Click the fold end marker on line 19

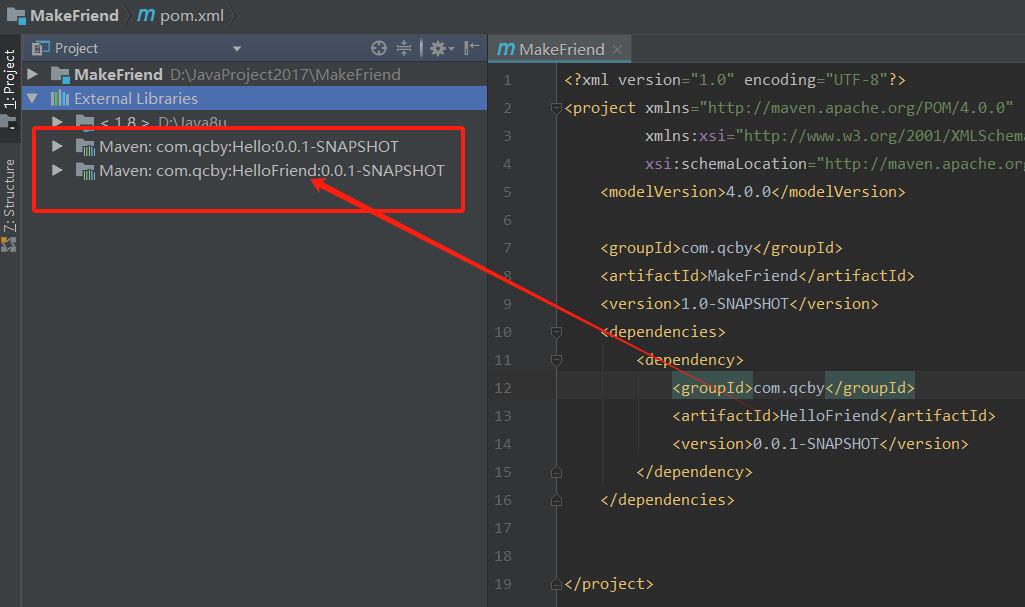tap(556, 584)
